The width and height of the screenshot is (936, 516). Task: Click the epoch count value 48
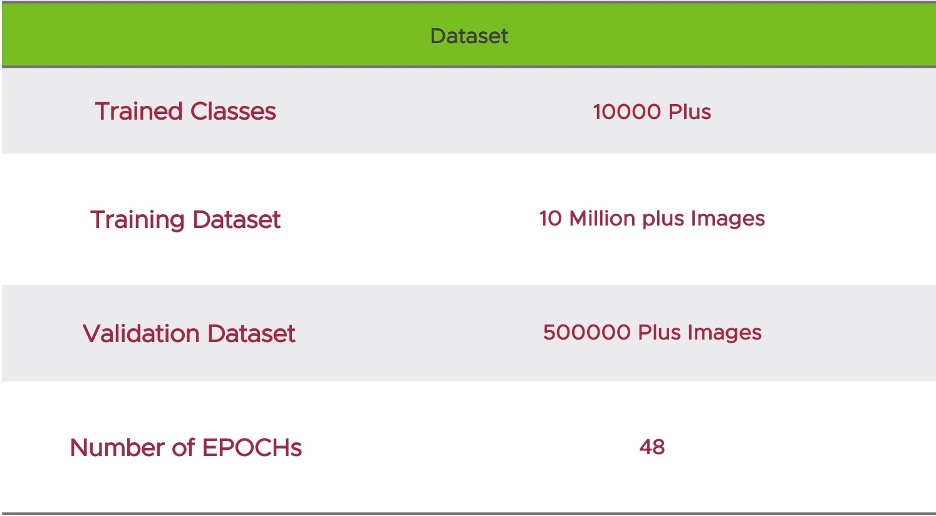pyautogui.click(x=652, y=446)
